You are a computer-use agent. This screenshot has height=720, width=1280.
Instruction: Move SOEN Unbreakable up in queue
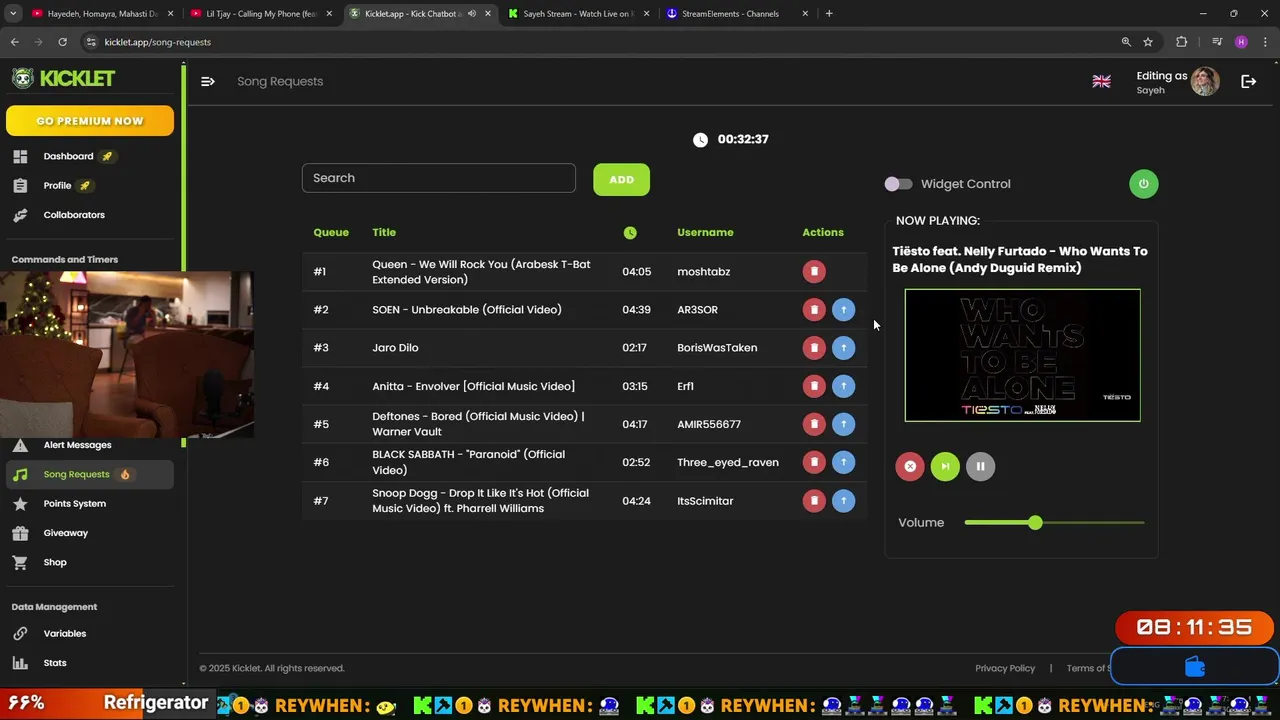tap(843, 310)
